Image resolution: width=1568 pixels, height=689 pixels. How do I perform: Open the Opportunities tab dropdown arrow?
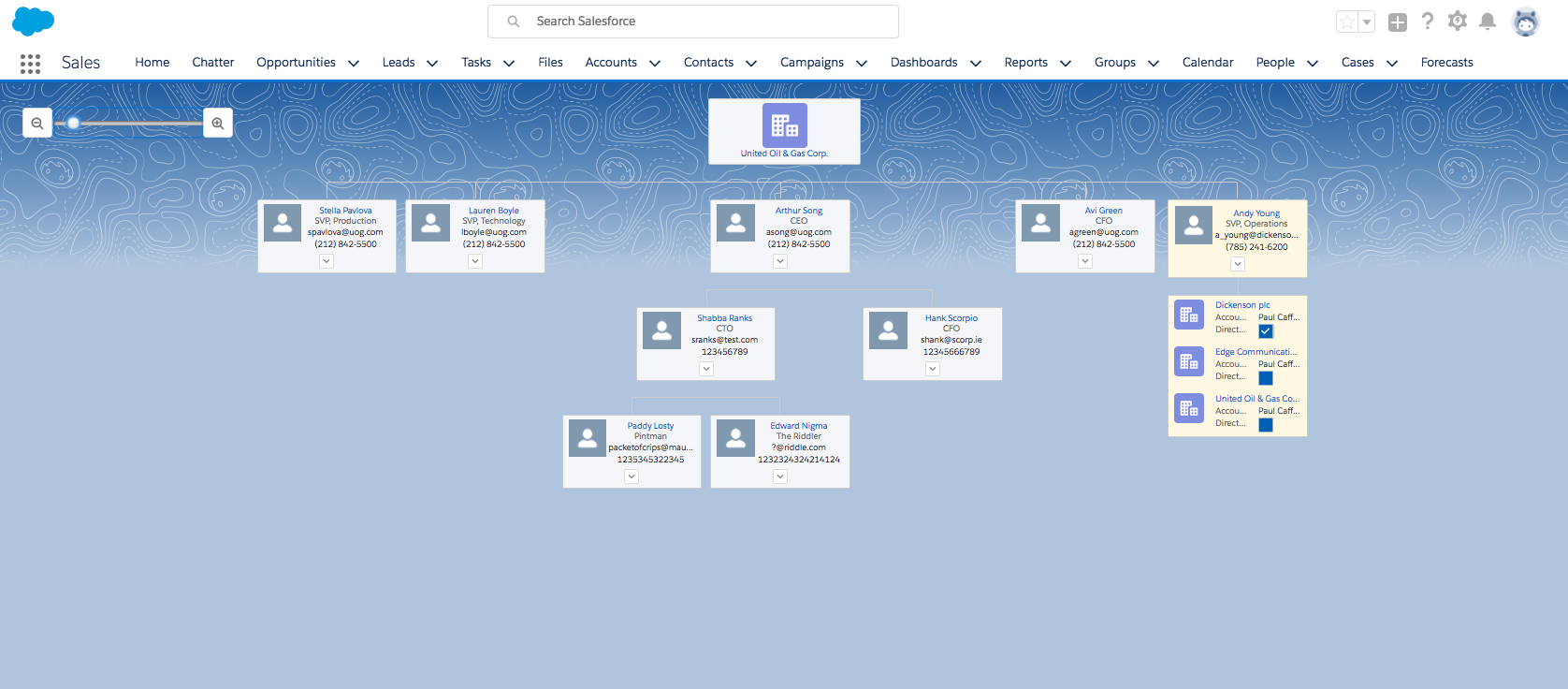tap(354, 63)
